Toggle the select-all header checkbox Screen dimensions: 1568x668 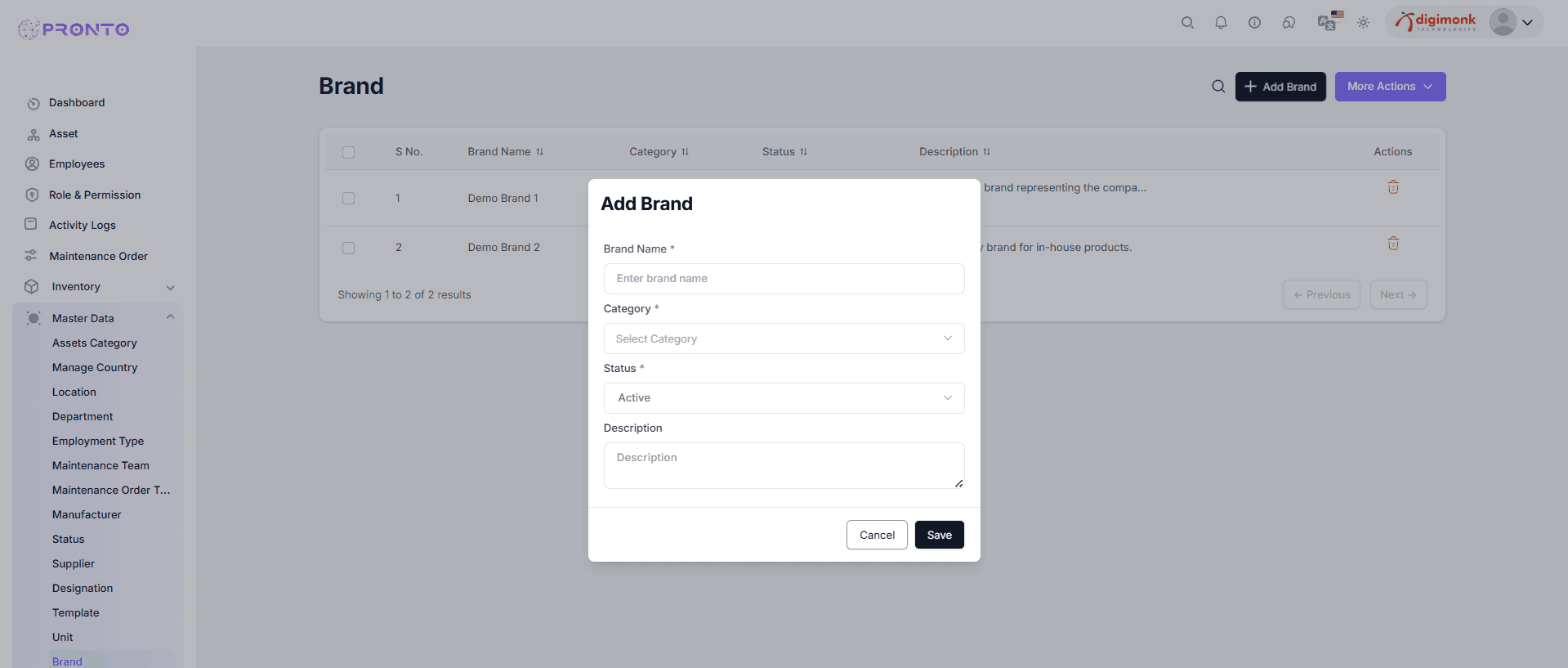tap(349, 152)
